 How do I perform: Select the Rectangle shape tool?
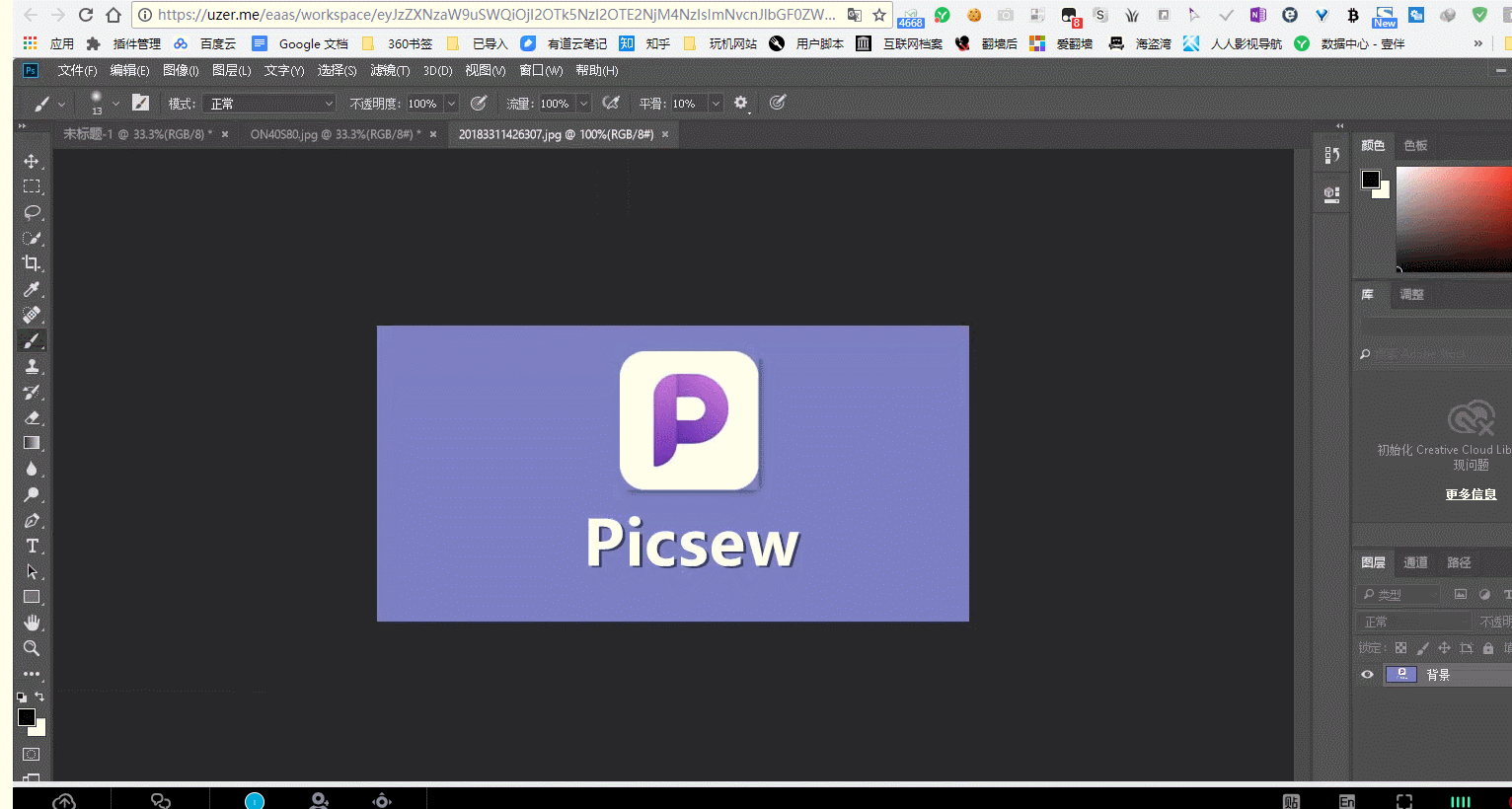(32, 597)
